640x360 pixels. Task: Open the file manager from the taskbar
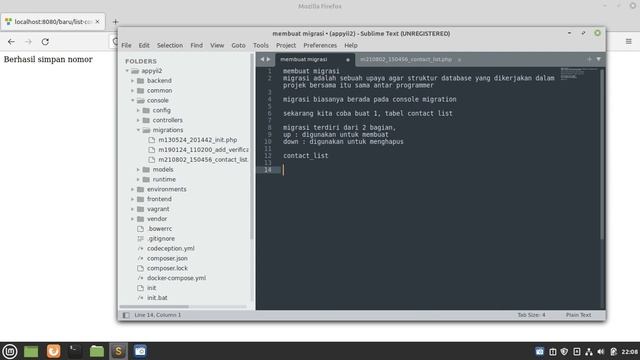tap(97, 351)
